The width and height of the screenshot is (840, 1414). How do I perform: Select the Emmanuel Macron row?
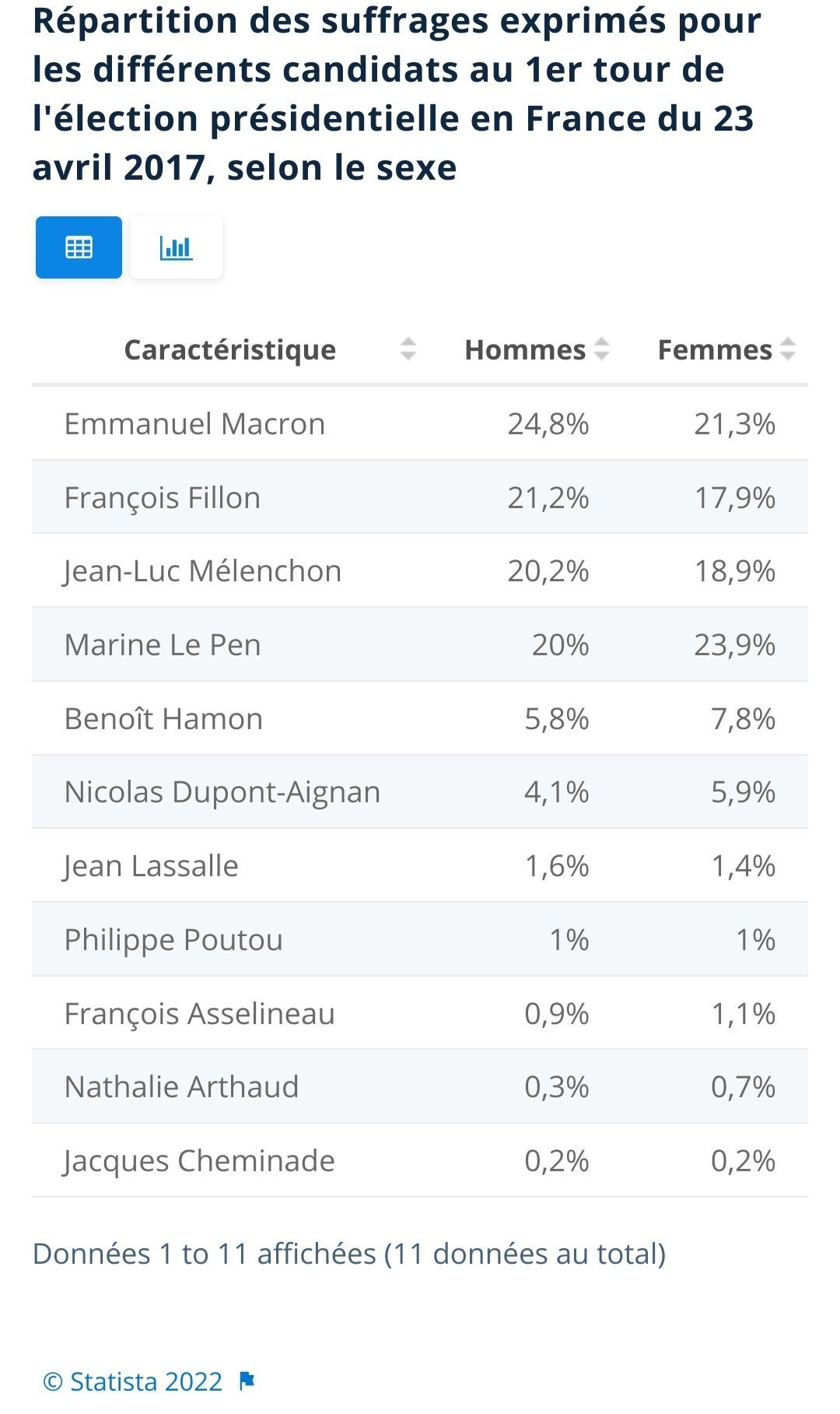[420, 423]
